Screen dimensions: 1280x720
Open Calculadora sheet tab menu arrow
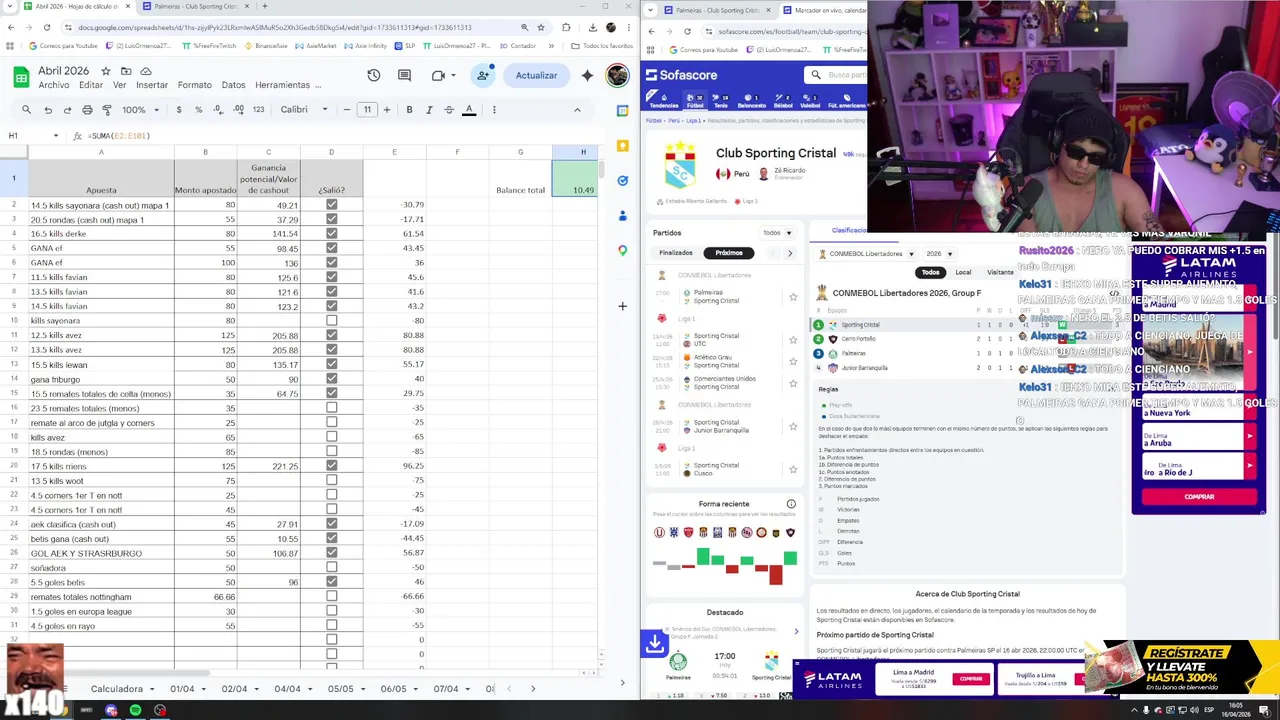point(152,689)
